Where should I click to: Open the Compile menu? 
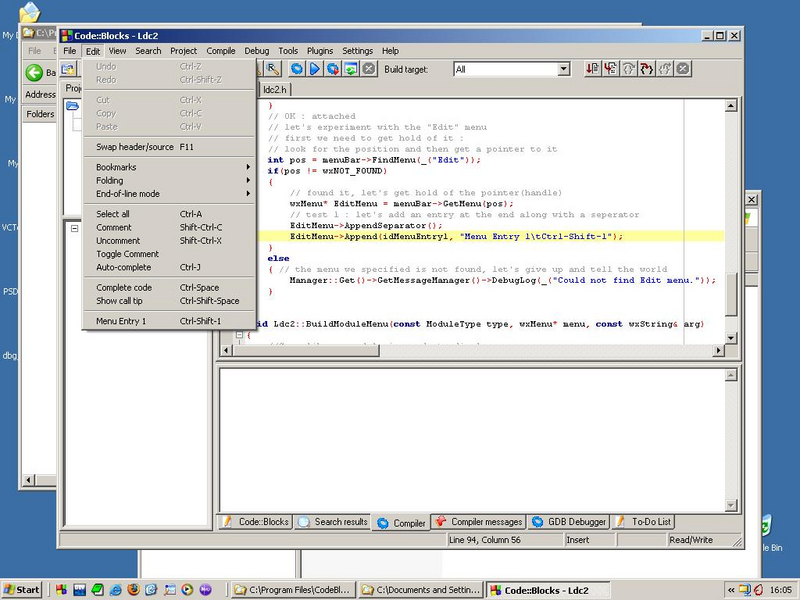(221, 51)
